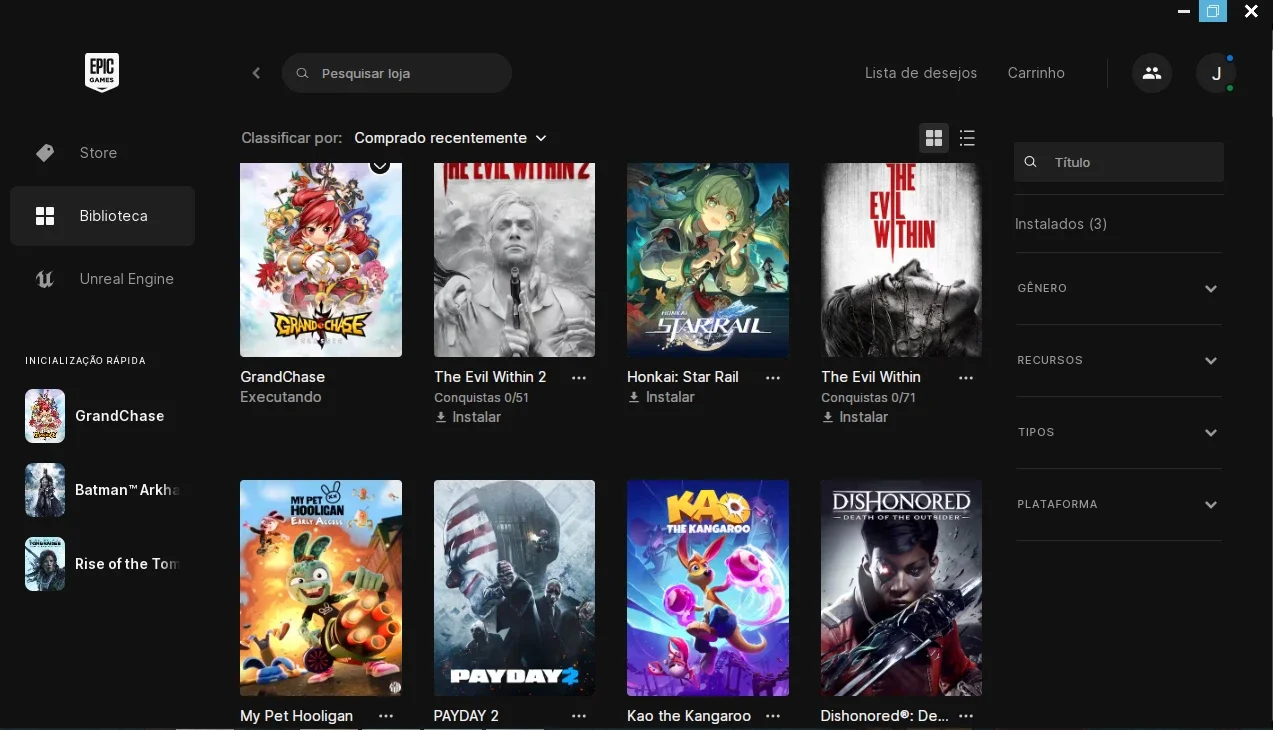Click Instalar below The Evil Within Conquistas 0/71
1273x730 pixels.
(855, 417)
